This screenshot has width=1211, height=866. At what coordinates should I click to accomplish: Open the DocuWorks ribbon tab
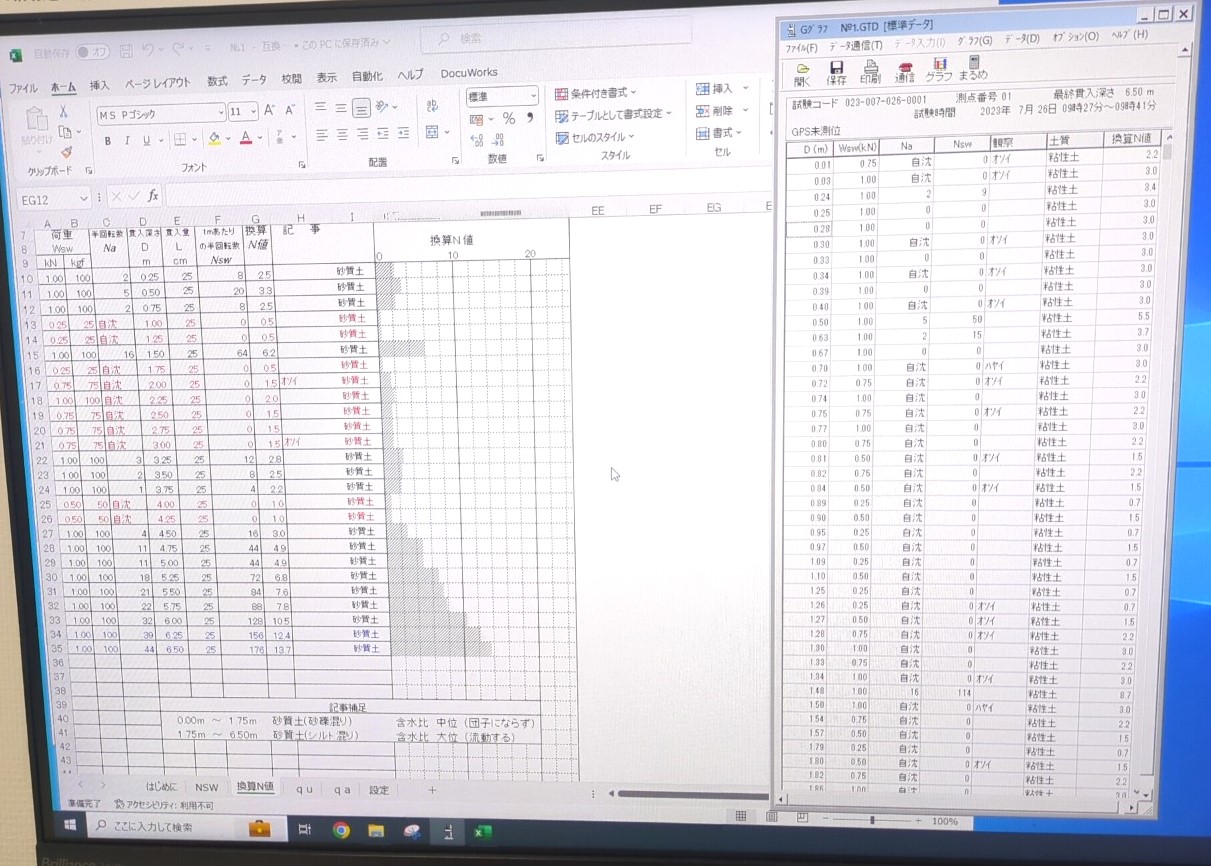coord(469,73)
